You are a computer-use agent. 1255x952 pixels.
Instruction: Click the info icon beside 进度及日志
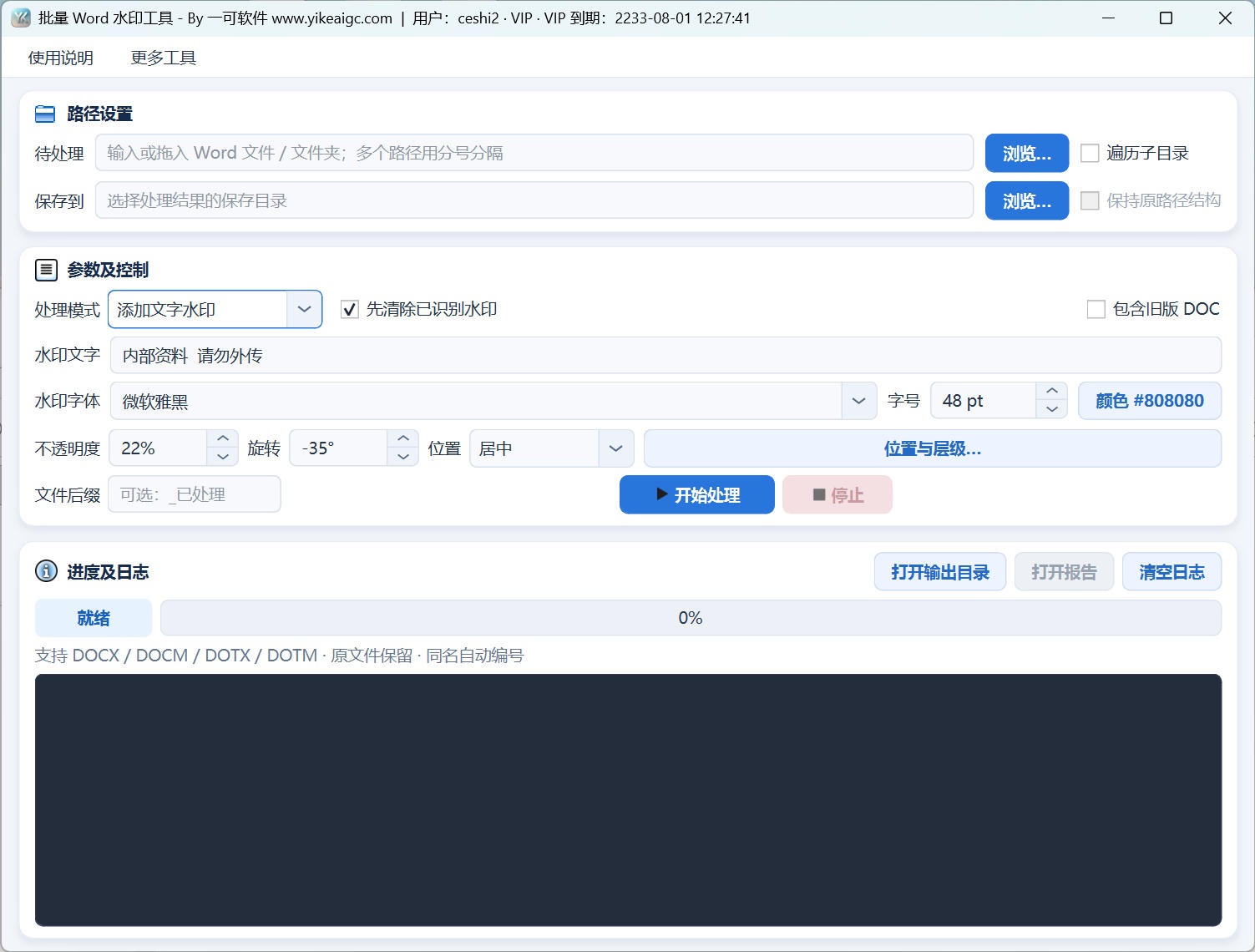pos(46,571)
